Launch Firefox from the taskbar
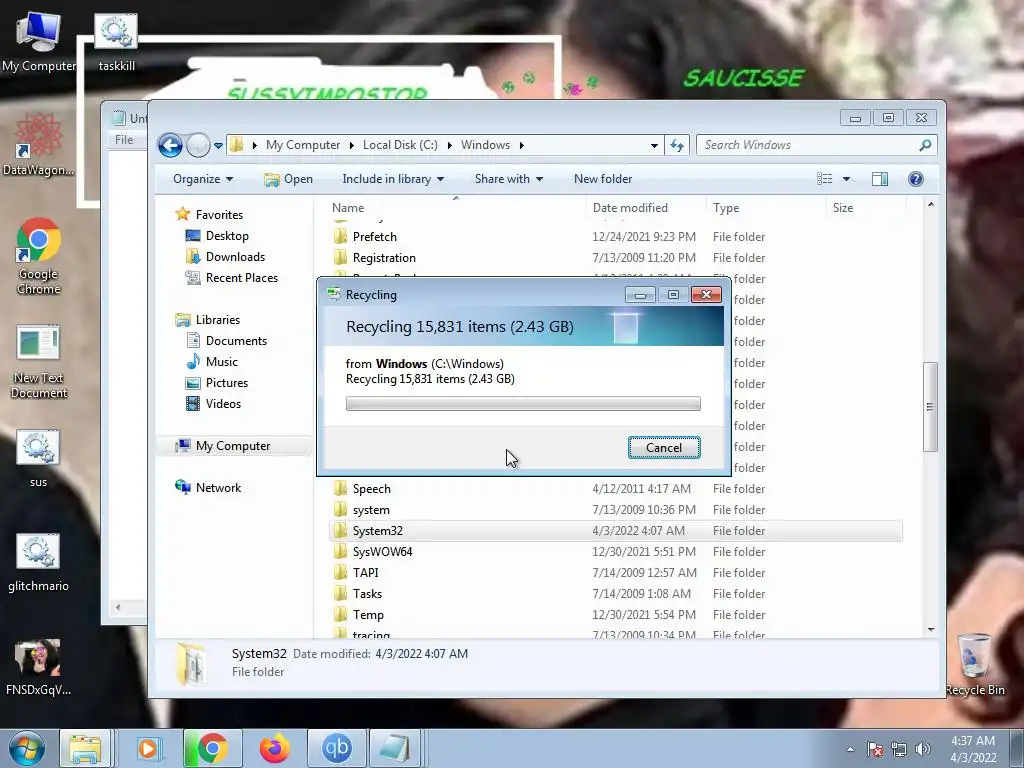The height and width of the screenshot is (768, 1024). tap(274, 748)
